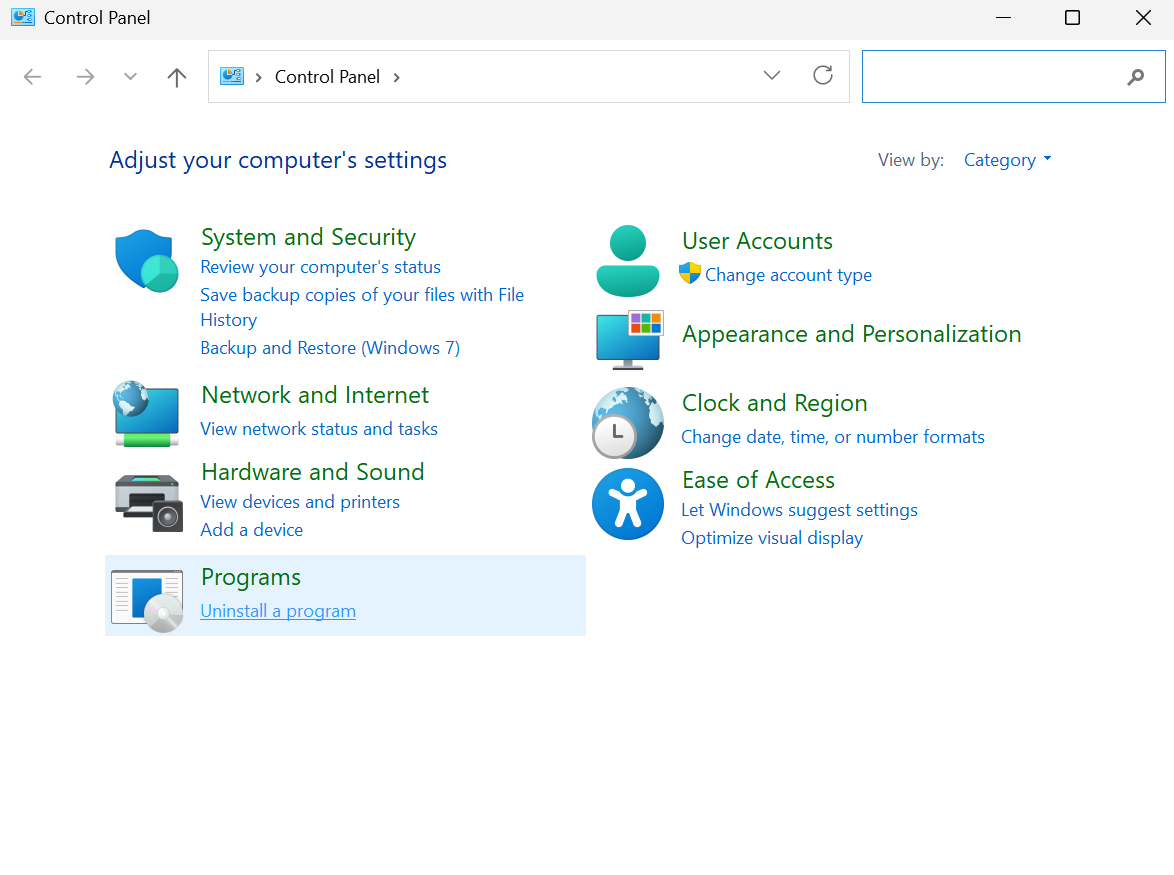Click Change date, time, or number formats
Viewport: 1174px width, 875px height.
tap(833, 437)
